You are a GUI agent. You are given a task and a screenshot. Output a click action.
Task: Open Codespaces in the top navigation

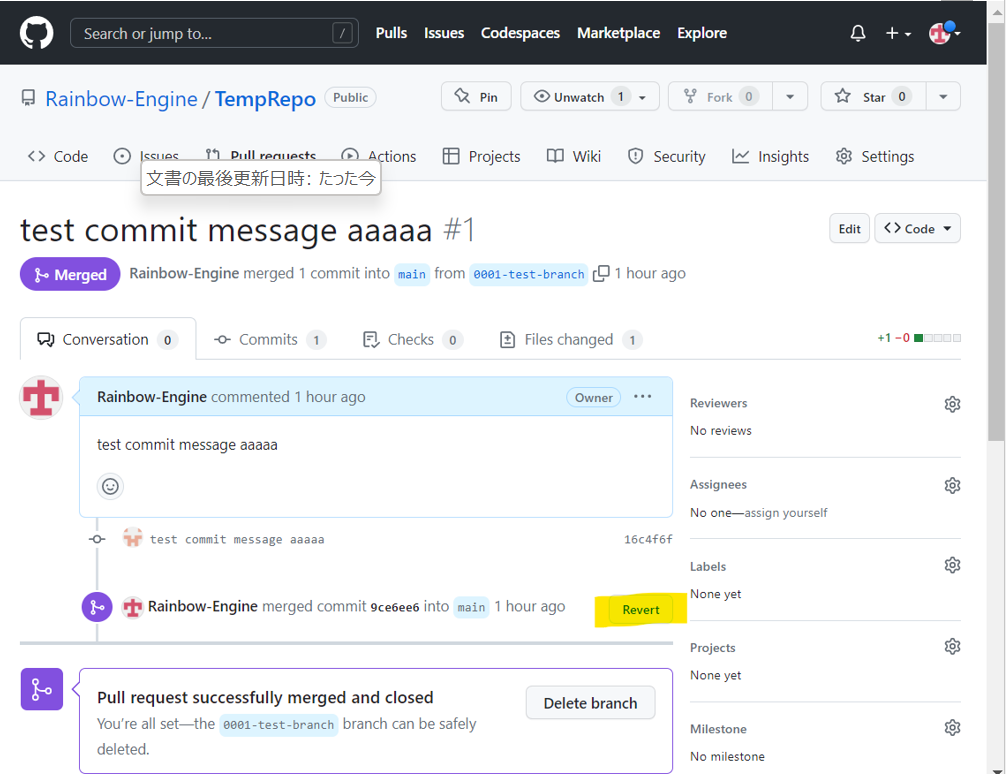tap(520, 33)
